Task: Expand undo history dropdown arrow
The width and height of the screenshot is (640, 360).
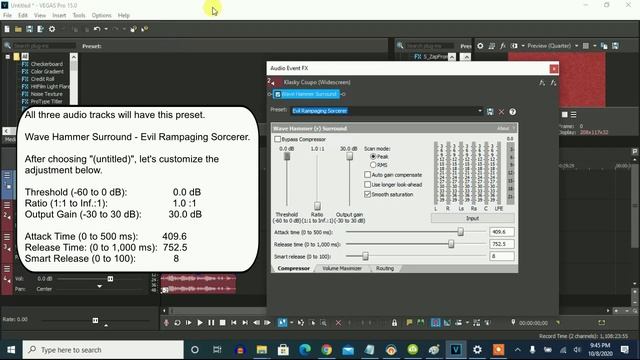Action: click(x=106, y=29)
